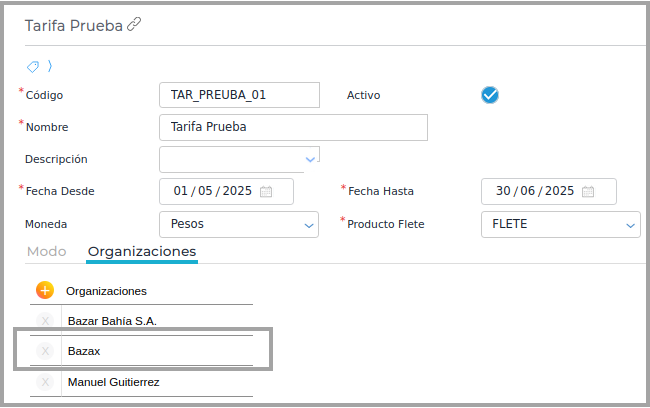This screenshot has width=650, height=408.
Task: Open the Fecha Hasta calendar picker
Action: point(588,191)
